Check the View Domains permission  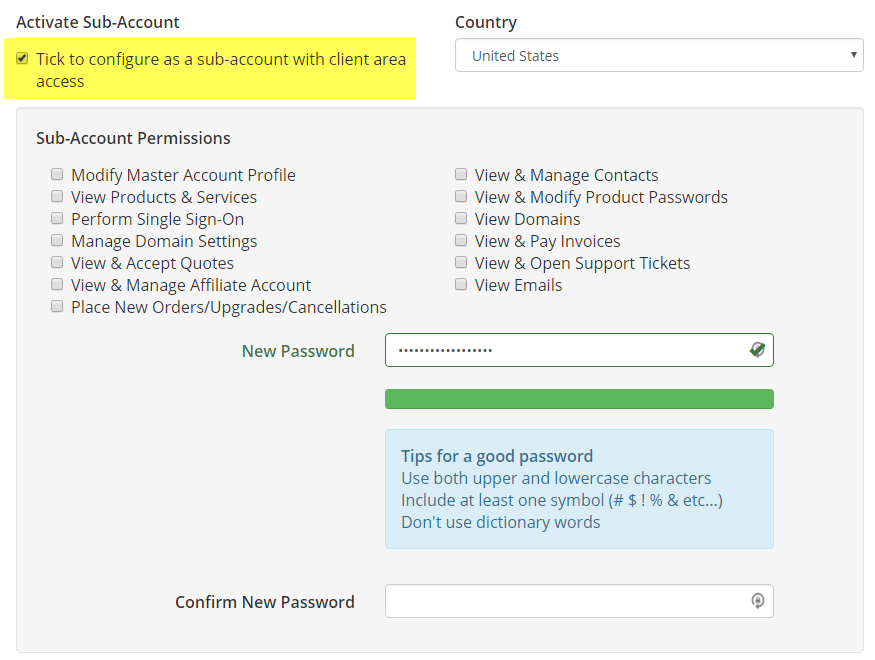(x=461, y=218)
